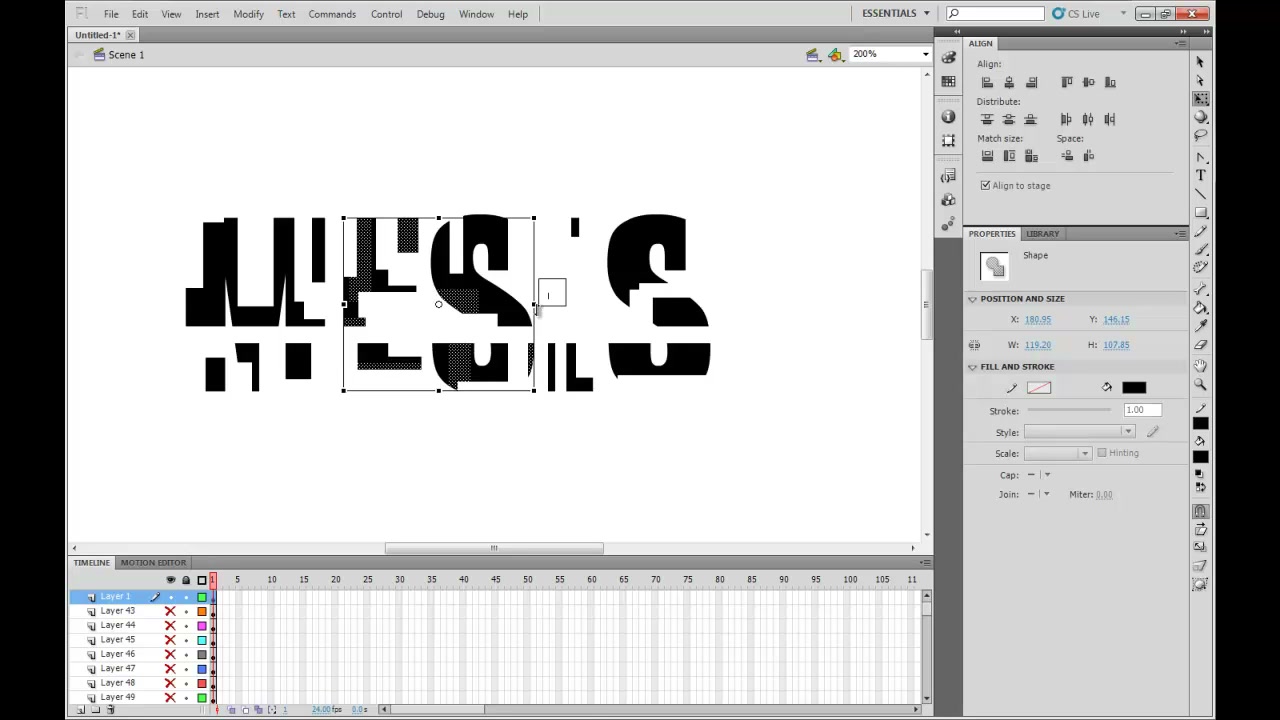
Task: Click align bottom edge icon
Action: (x=1110, y=82)
